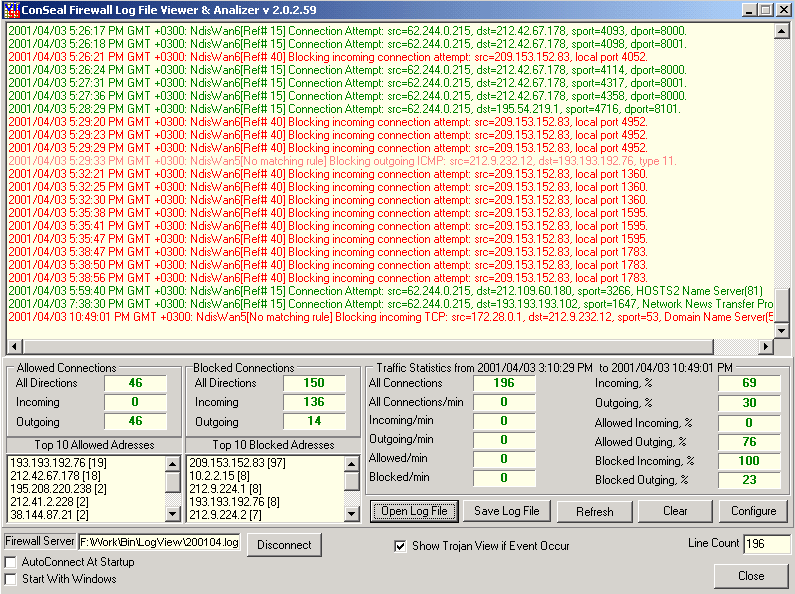Open Log File button
795x594 pixels.
(x=414, y=511)
